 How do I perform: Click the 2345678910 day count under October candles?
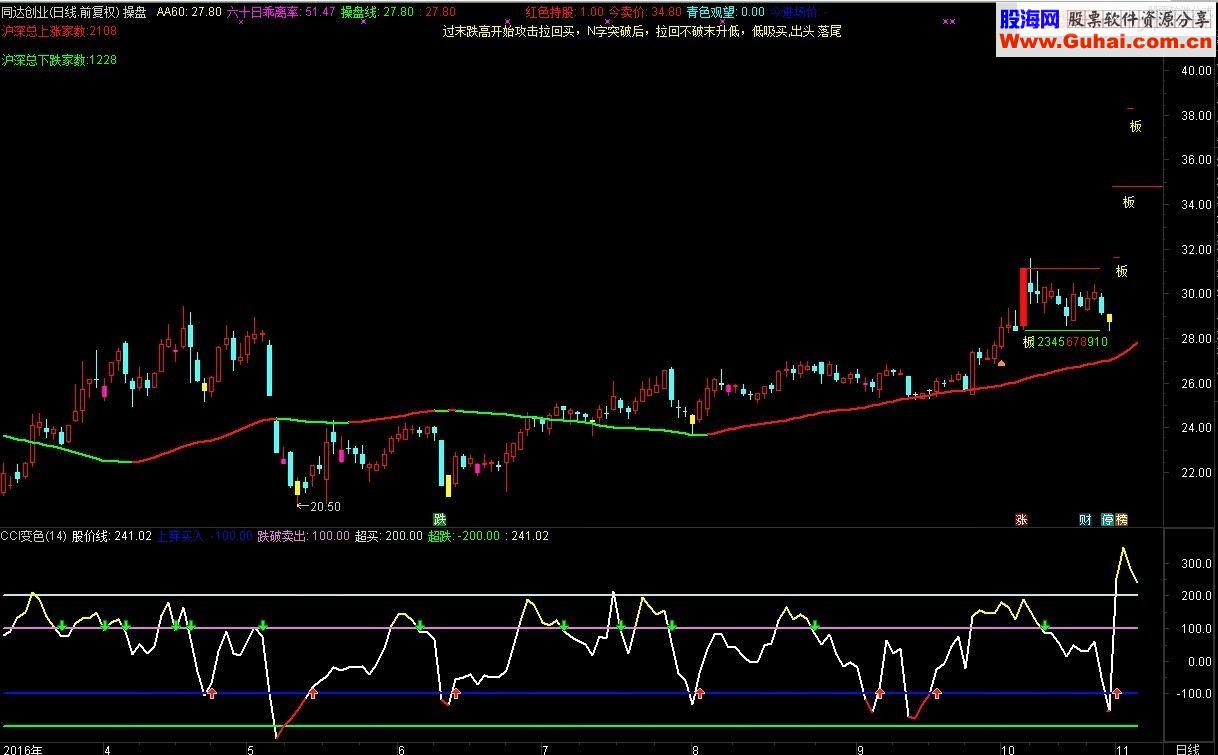(1073, 342)
